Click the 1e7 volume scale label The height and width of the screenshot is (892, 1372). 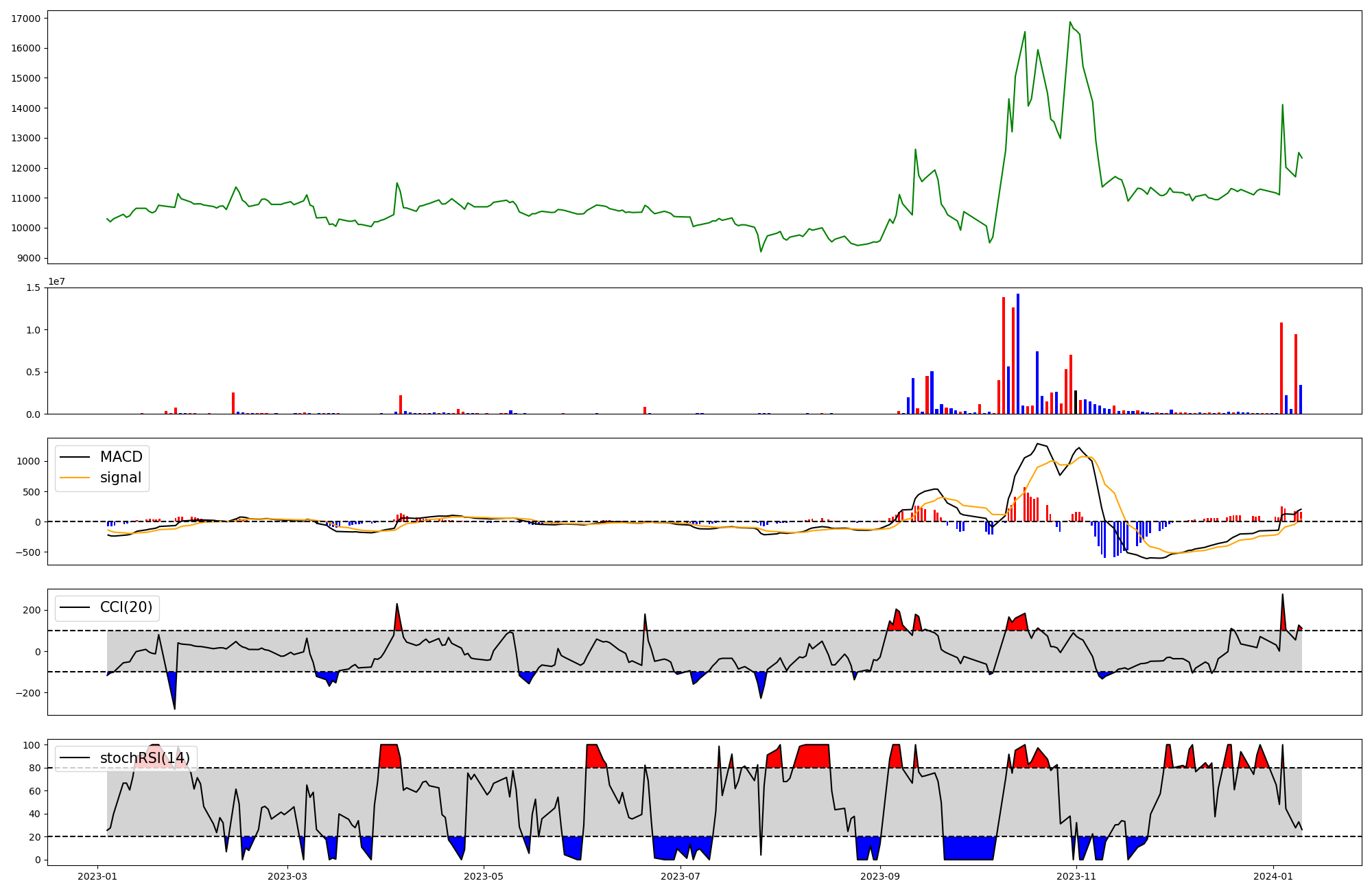coord(56,282)
